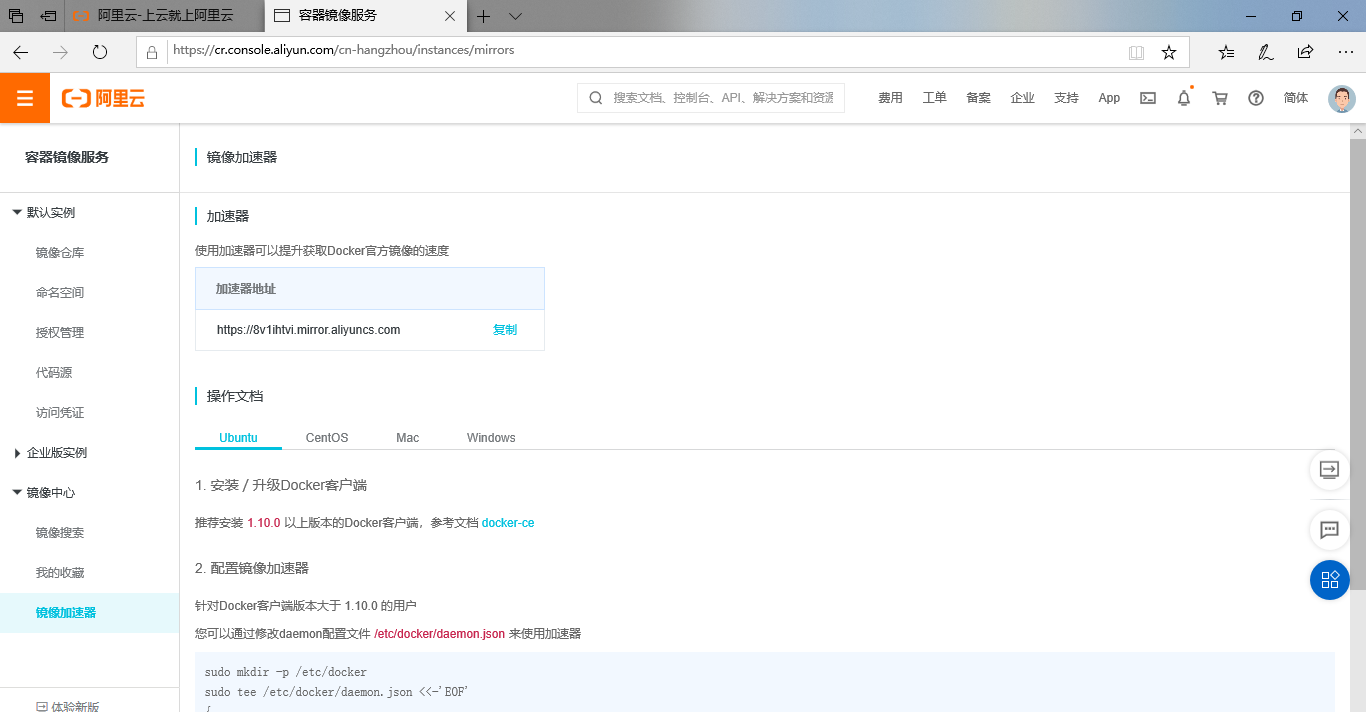This screenshot has width=1366, height=712.
Task: Select the Mac documentation tab
Action: 407,438
